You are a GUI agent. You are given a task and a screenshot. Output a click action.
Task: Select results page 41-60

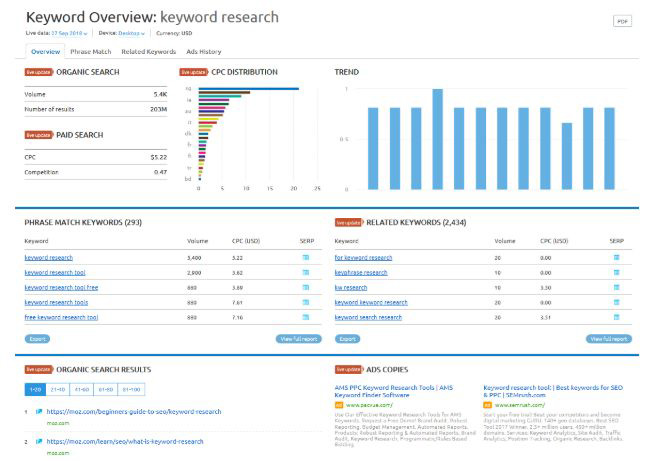point(82,389)
